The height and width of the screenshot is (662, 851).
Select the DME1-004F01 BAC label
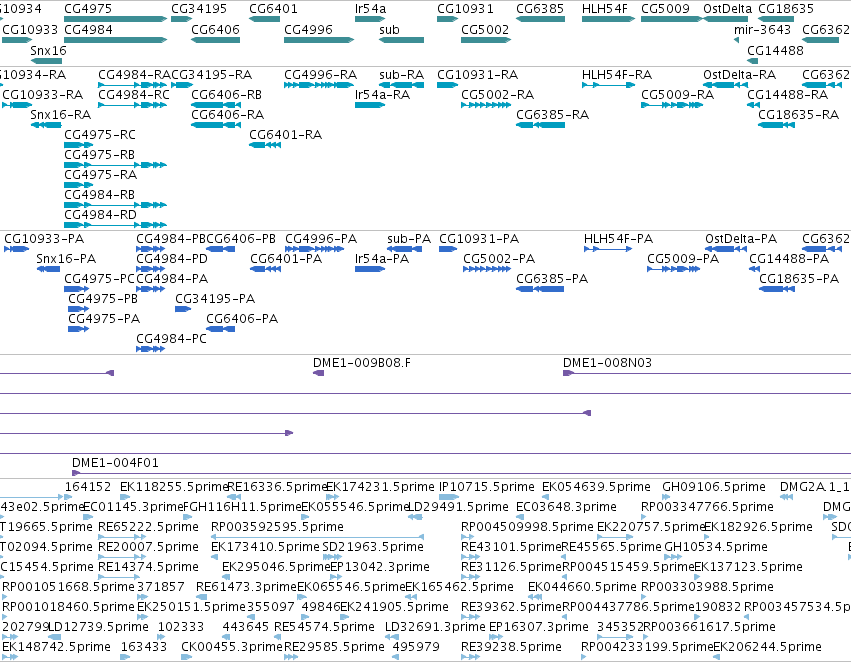(115, 462)
